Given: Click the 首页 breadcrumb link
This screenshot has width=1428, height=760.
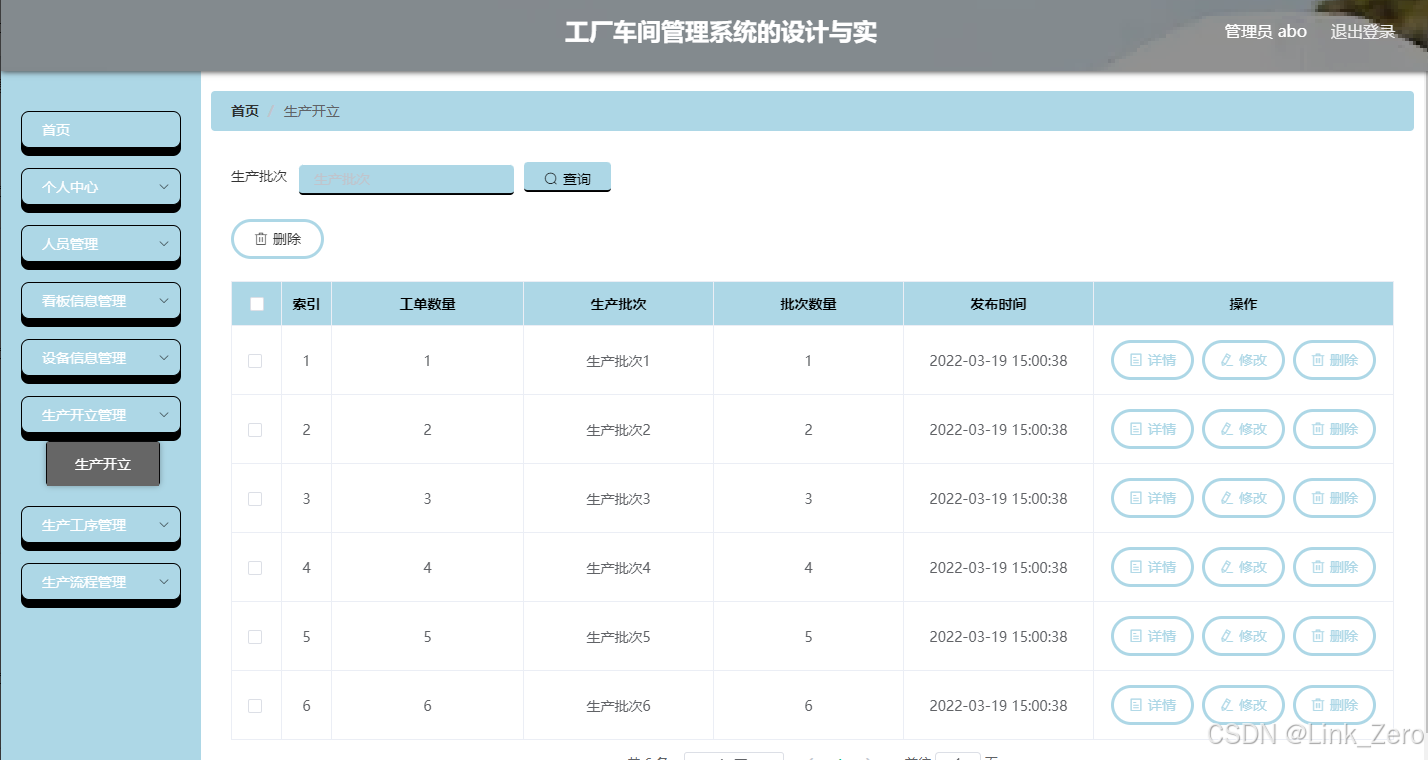Looking at the screenshot, I should point(243,111).
